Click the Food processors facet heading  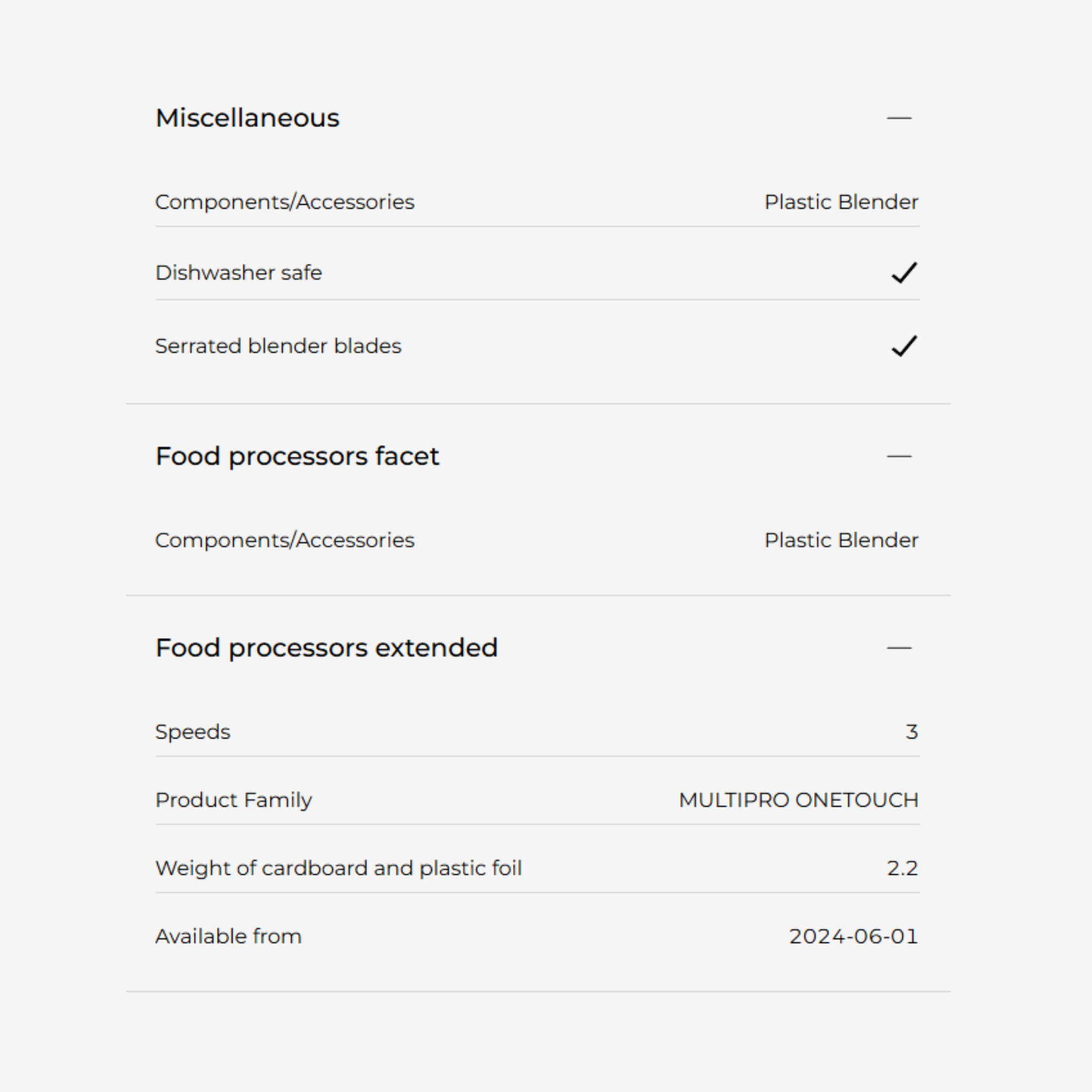point(298,456)
